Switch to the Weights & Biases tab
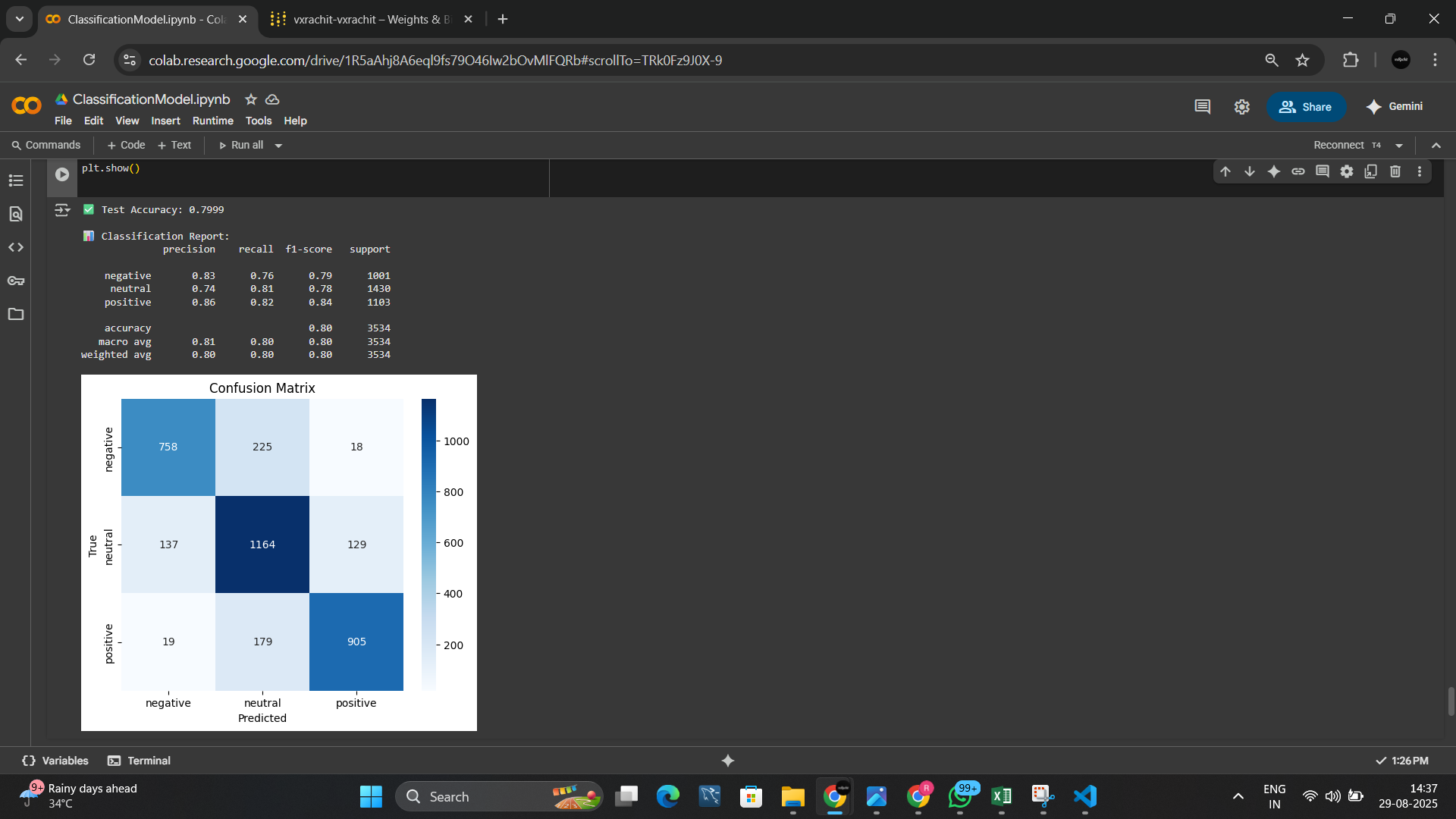1456x819 pixels. click(372, 19)
